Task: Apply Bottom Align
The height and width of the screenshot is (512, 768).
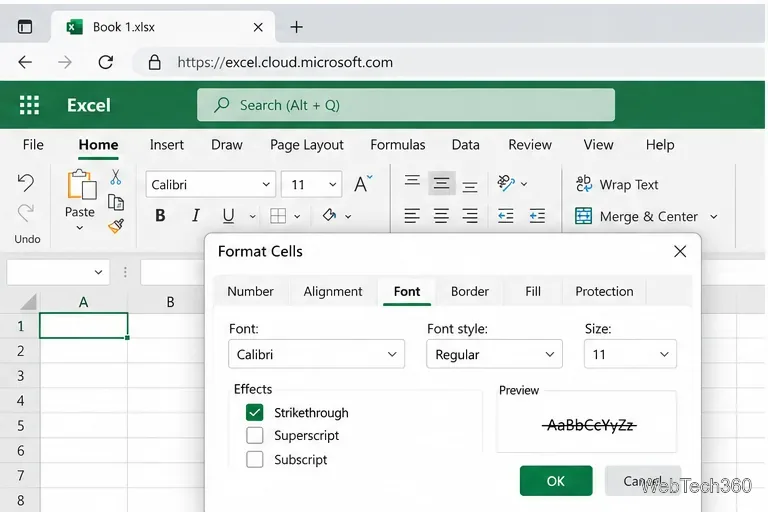Action: pyautogui.click(x=470, y=187)
